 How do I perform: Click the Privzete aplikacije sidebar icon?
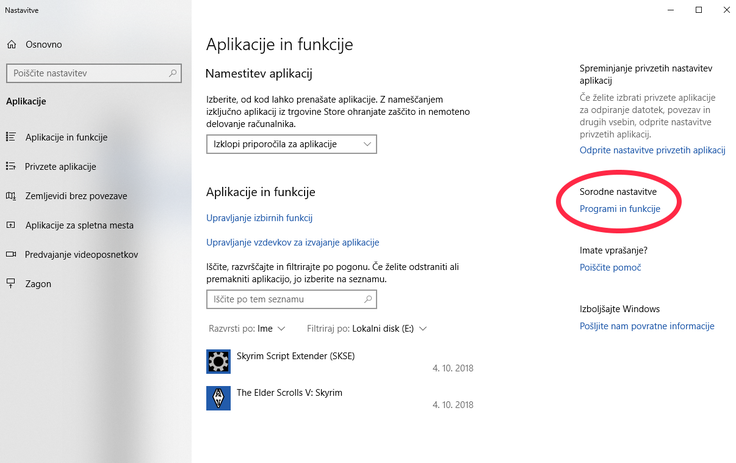click(11, 166)
